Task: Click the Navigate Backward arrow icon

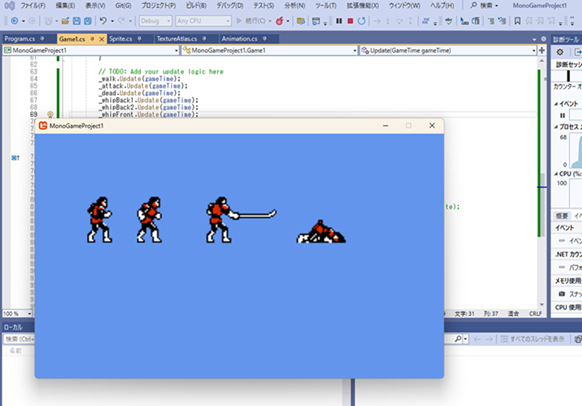Action: (14, 21)
